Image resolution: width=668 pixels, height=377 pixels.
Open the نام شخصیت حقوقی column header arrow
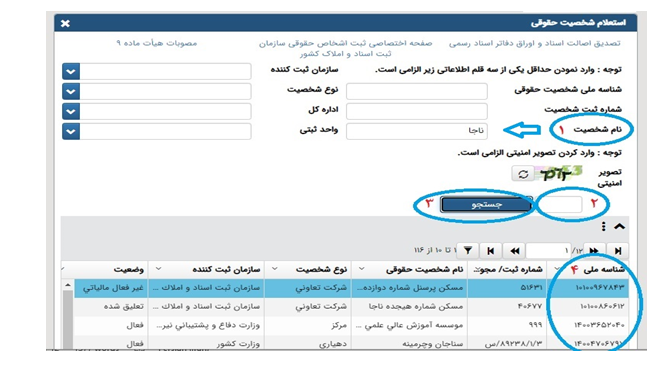coord(361,269)
